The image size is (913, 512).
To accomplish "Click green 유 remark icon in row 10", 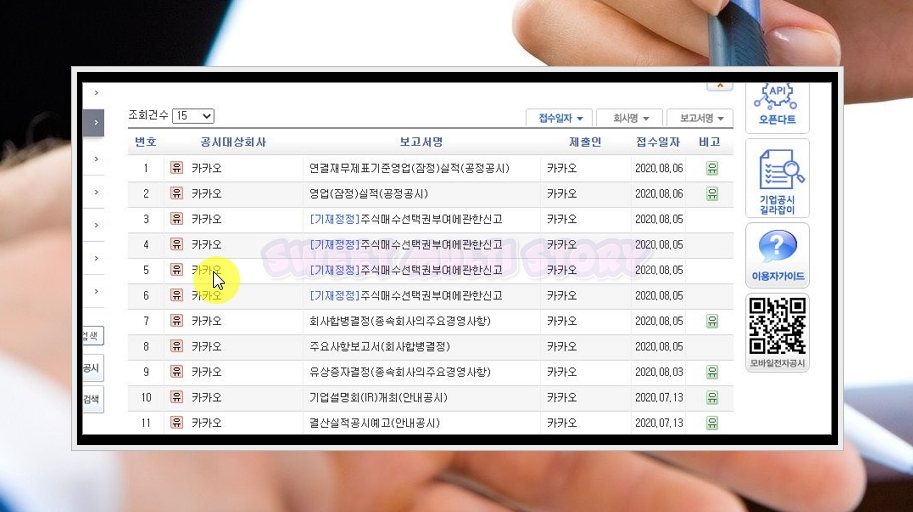I will click(712, 397).
